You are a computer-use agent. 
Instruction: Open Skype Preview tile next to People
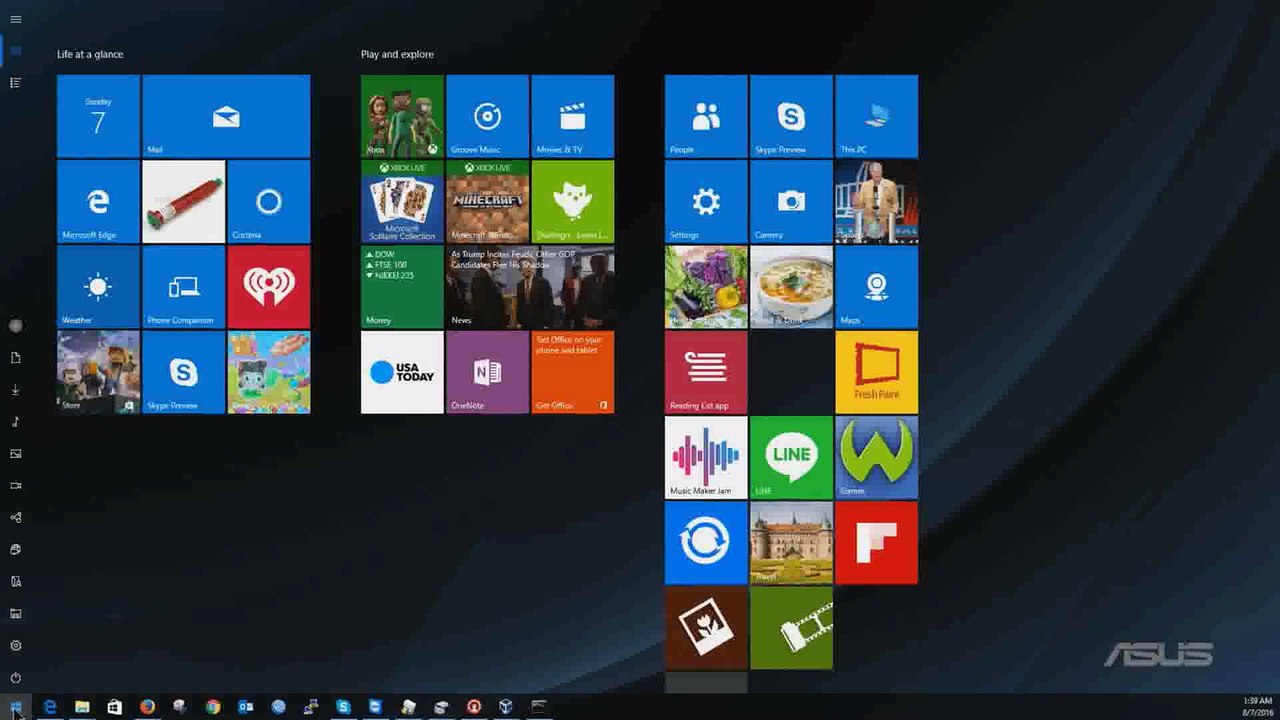click(x=791, y=116)
